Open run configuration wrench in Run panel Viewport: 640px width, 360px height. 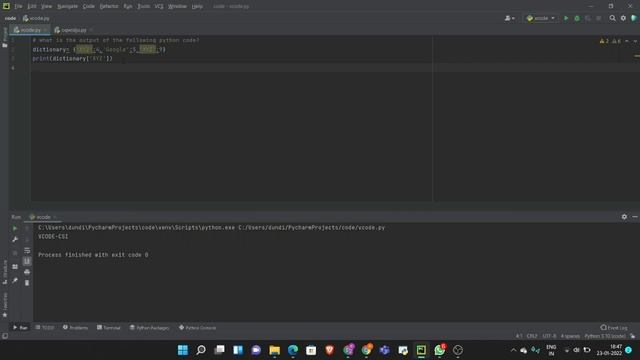[15, 239]
